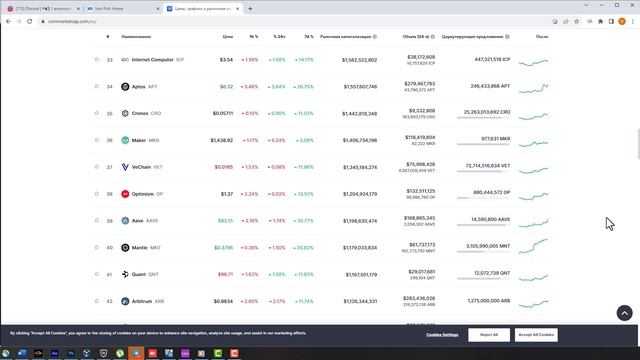
Task: Click the Internet Computer coin logo
Action: pyautogui.click(x=125, y=60)
